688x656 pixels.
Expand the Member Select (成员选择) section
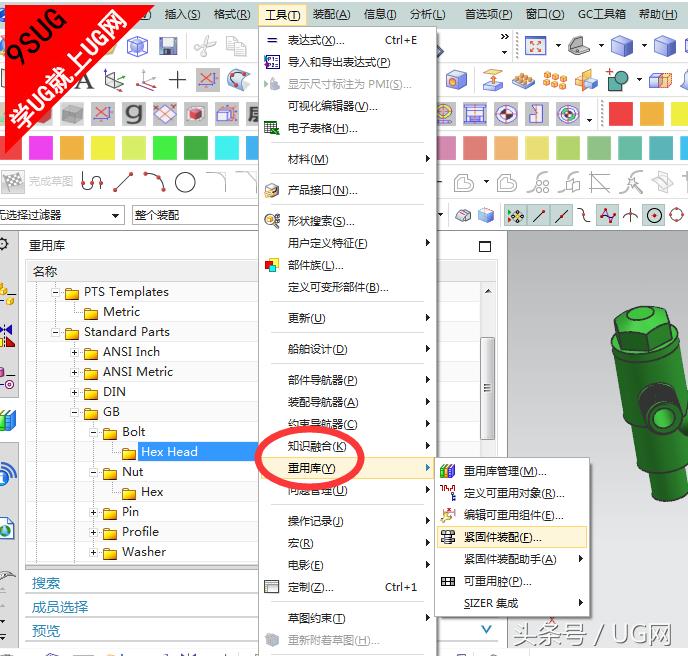coord(60,607)
